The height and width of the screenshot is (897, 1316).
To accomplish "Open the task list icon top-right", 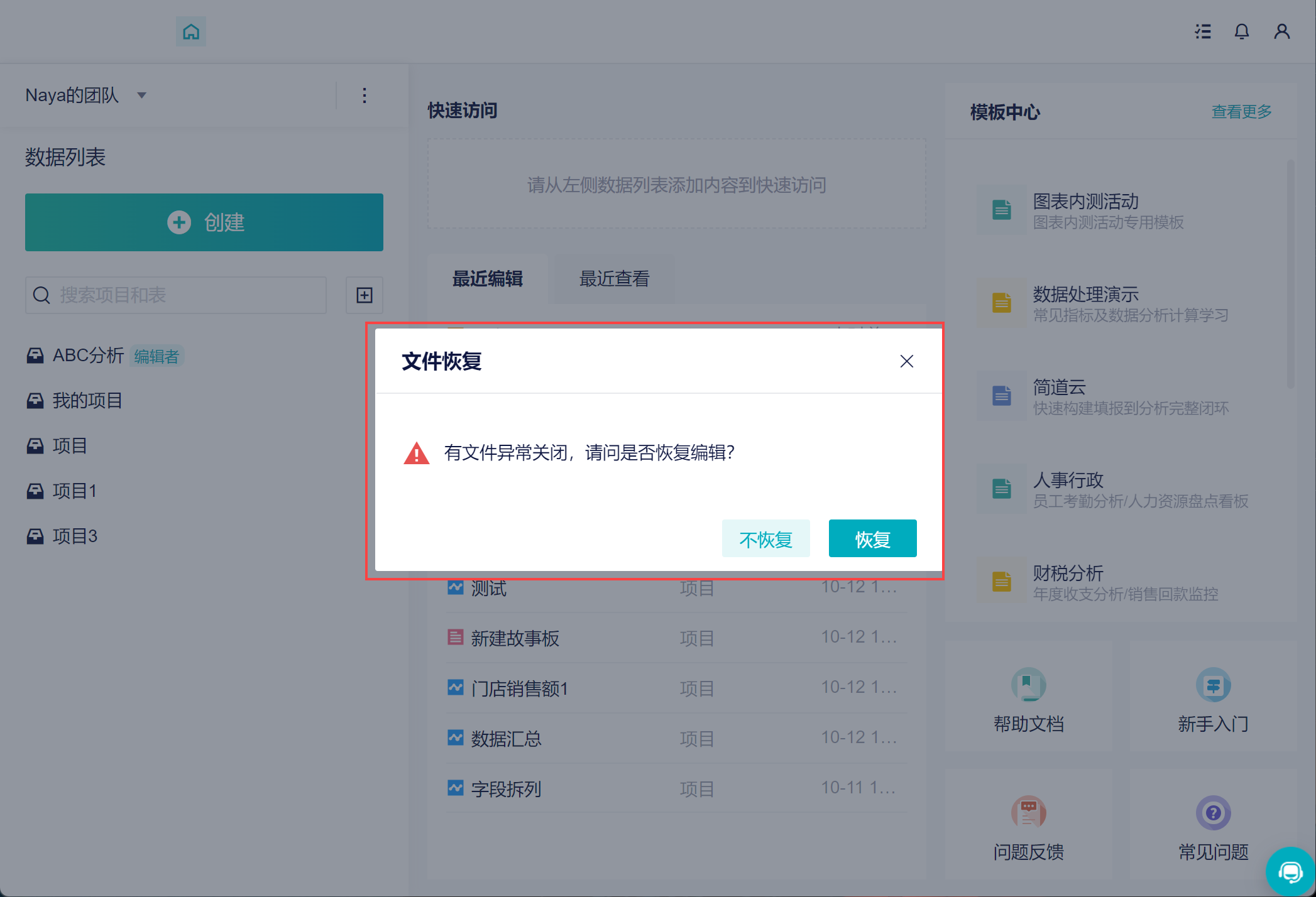I will pyautogui.click(x=1203, y=31).
